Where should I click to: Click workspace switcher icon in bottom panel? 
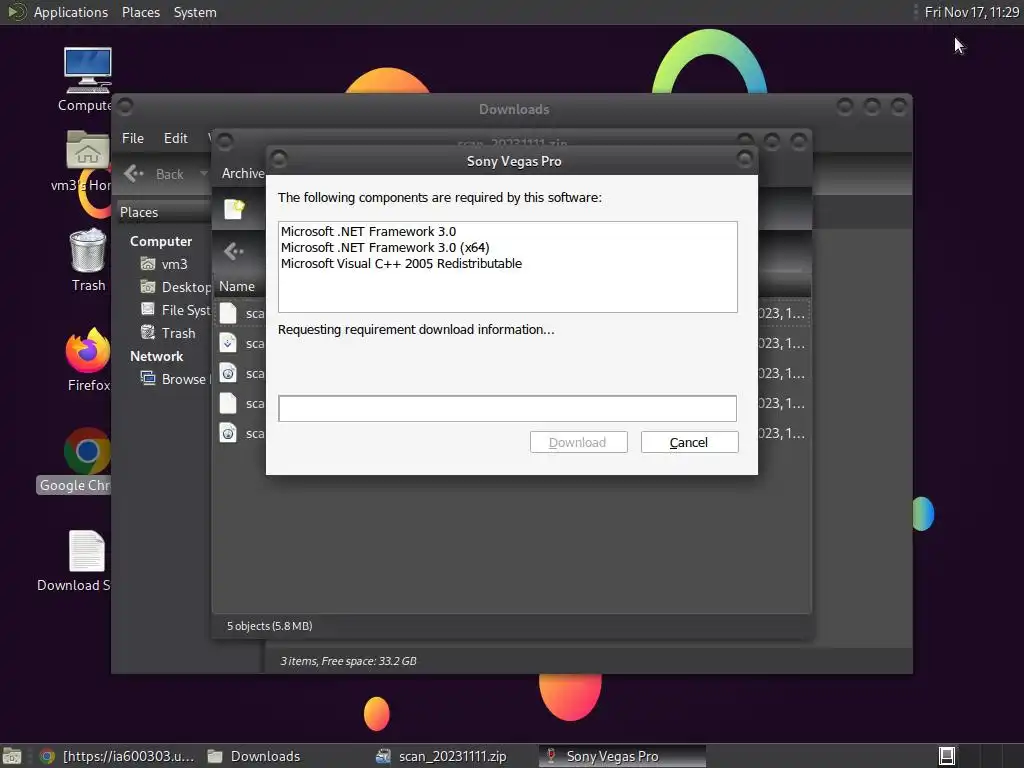click(946, 756)
